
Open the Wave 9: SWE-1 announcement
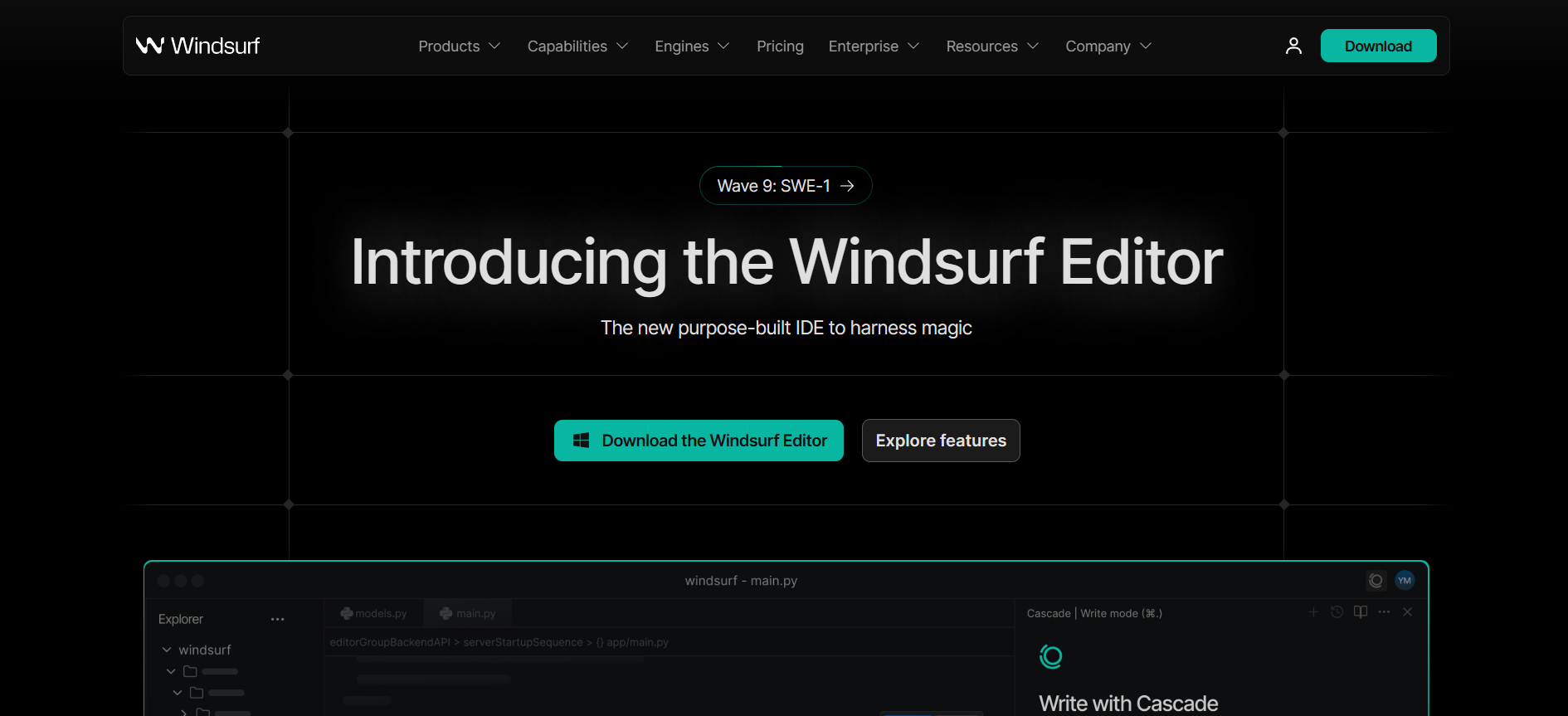(x=786, y=186)
